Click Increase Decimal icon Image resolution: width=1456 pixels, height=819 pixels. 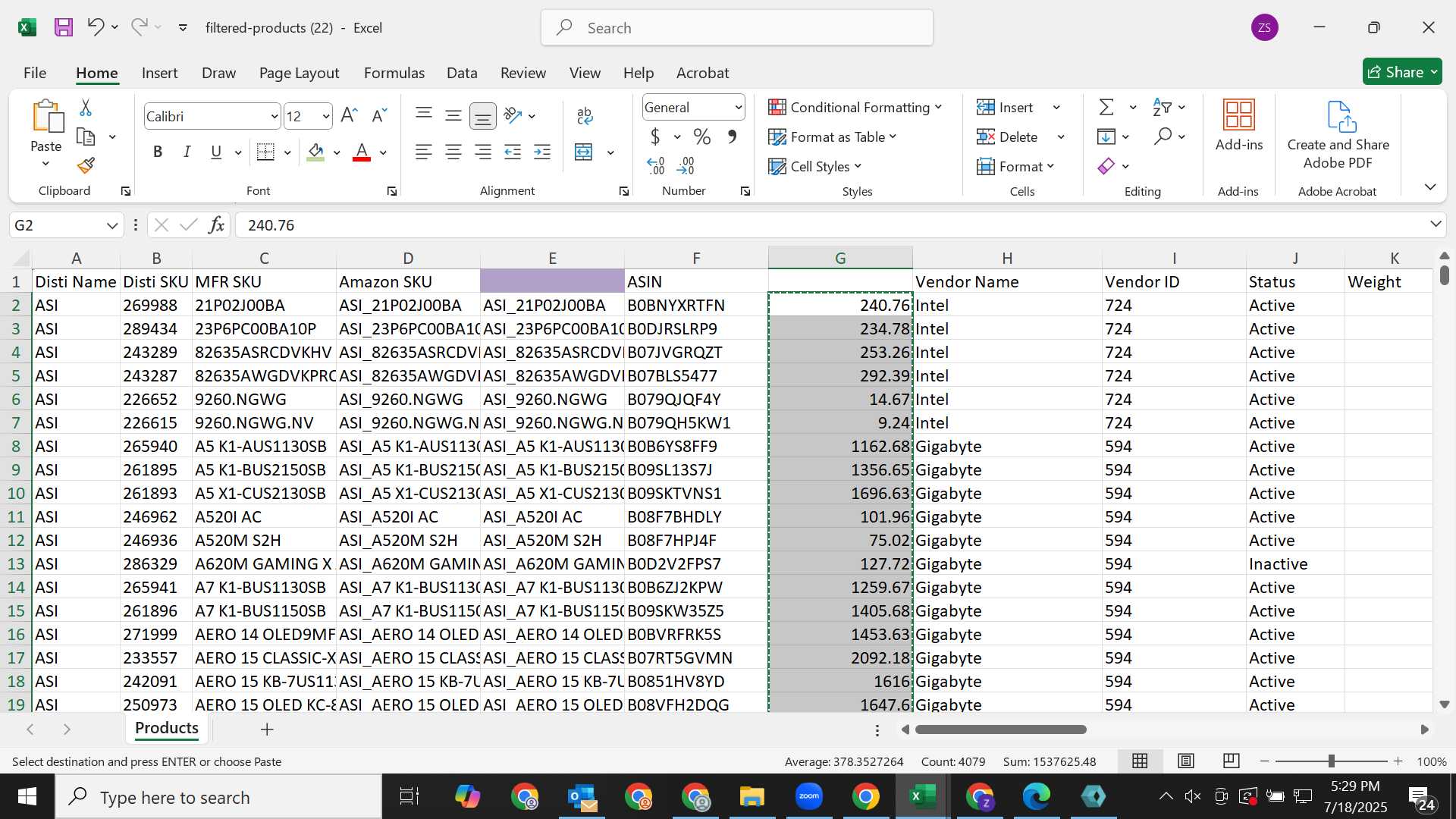(x=656, y=165)
